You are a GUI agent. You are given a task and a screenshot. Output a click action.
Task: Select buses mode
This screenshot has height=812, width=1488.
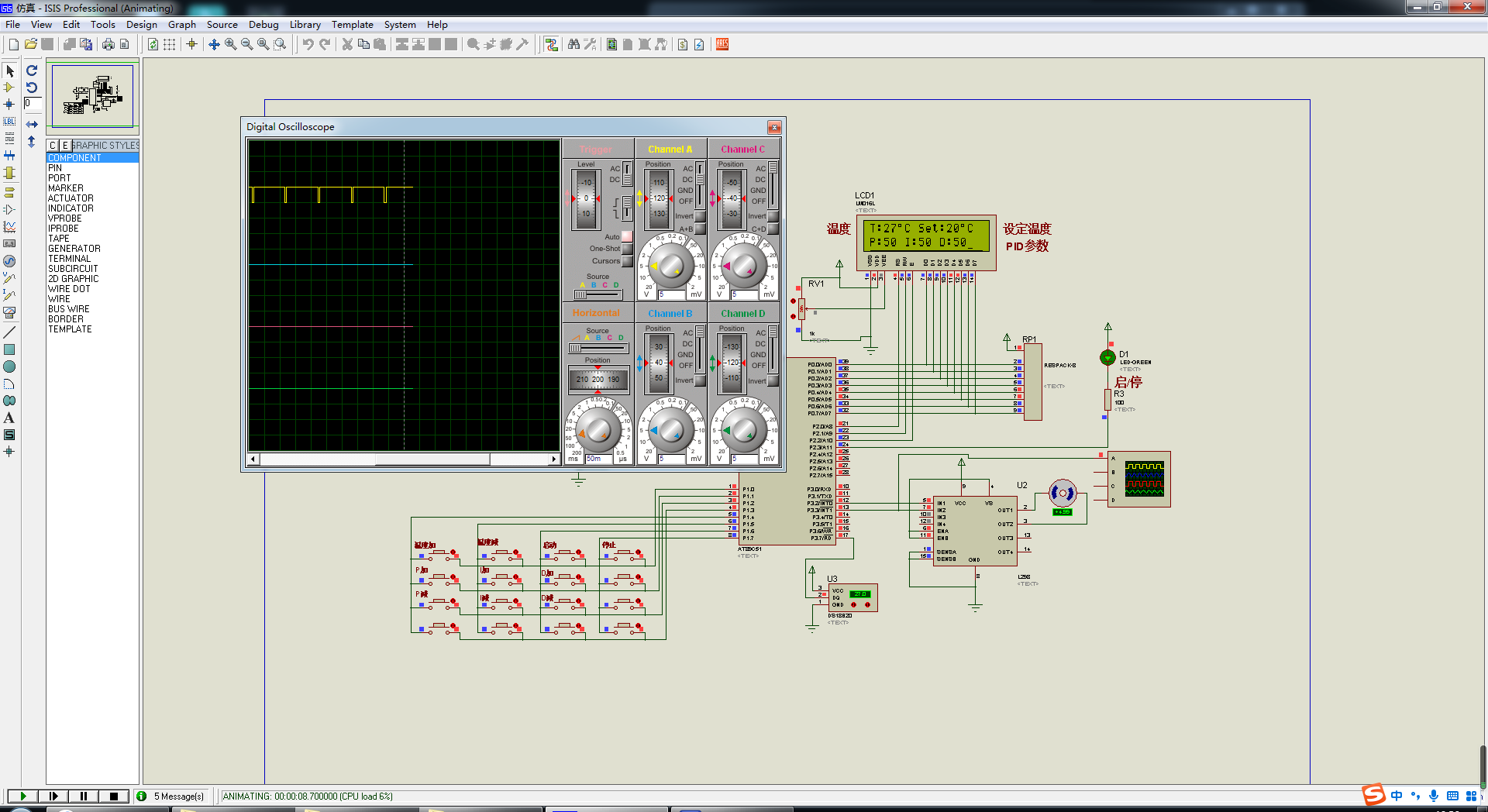(x=9, y=156)
